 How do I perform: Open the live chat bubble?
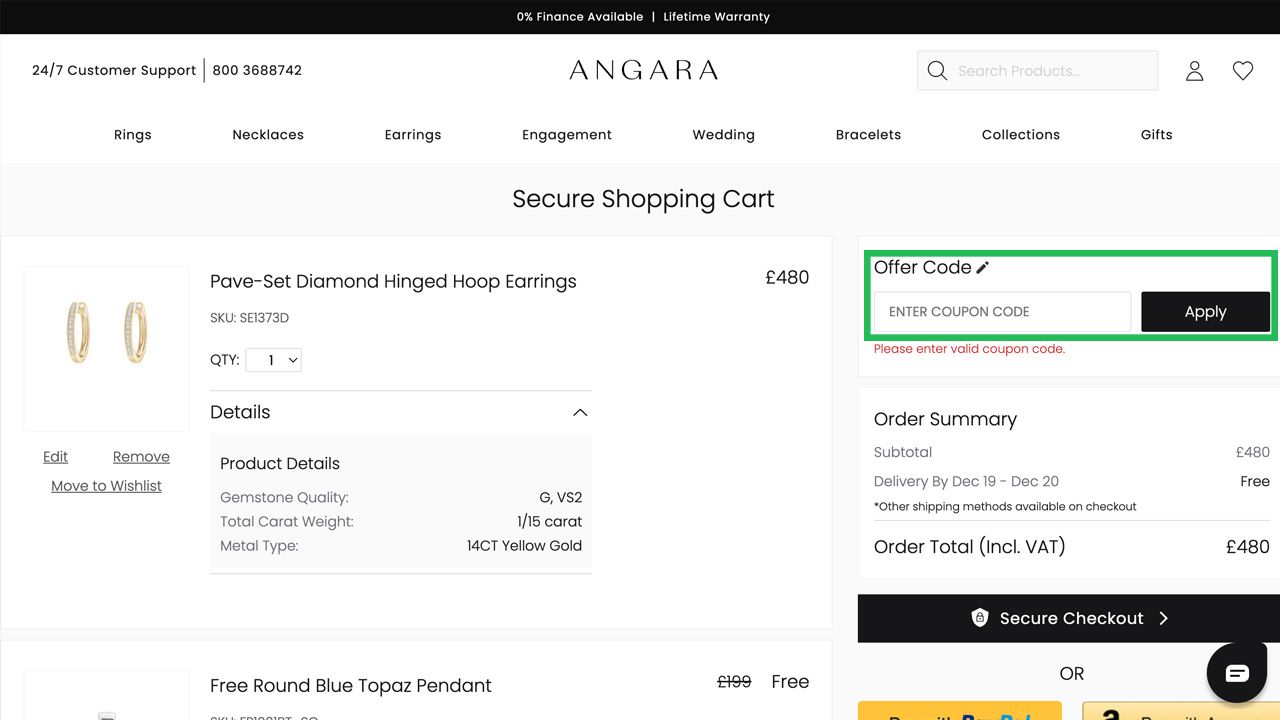tap(1237, 673)
